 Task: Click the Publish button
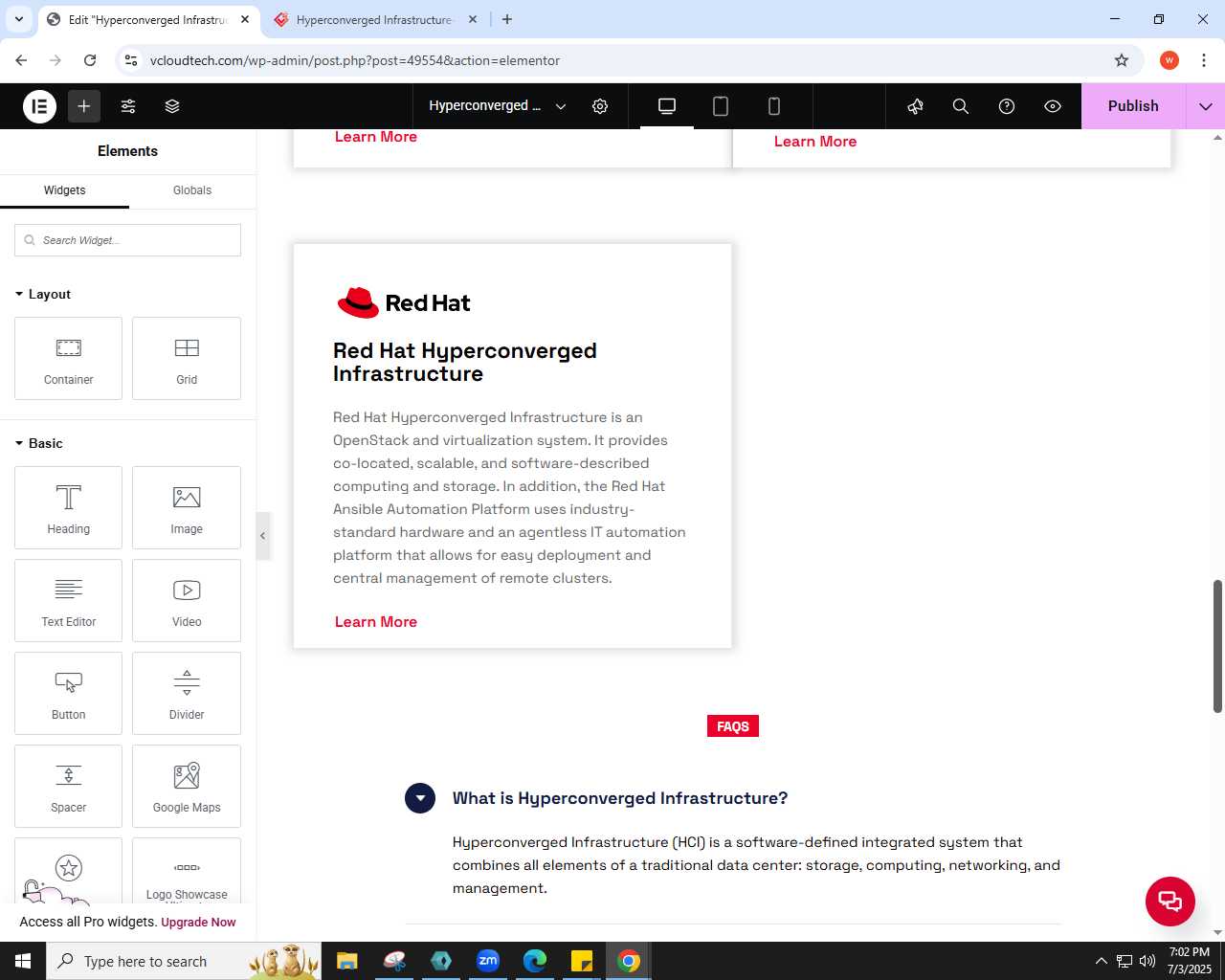tap(1133, 106)
